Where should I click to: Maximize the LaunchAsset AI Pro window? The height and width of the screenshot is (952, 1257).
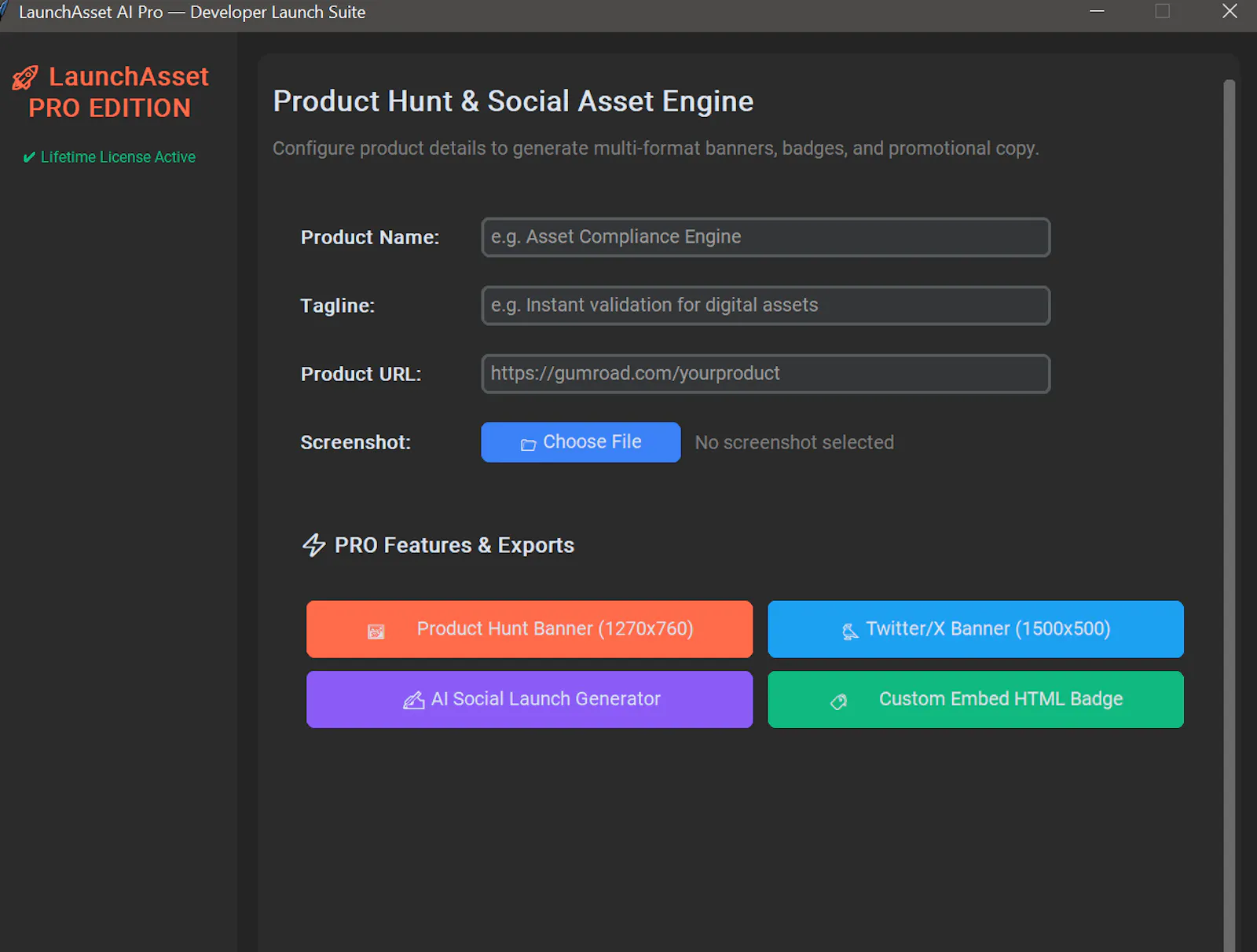(1163, 11)
